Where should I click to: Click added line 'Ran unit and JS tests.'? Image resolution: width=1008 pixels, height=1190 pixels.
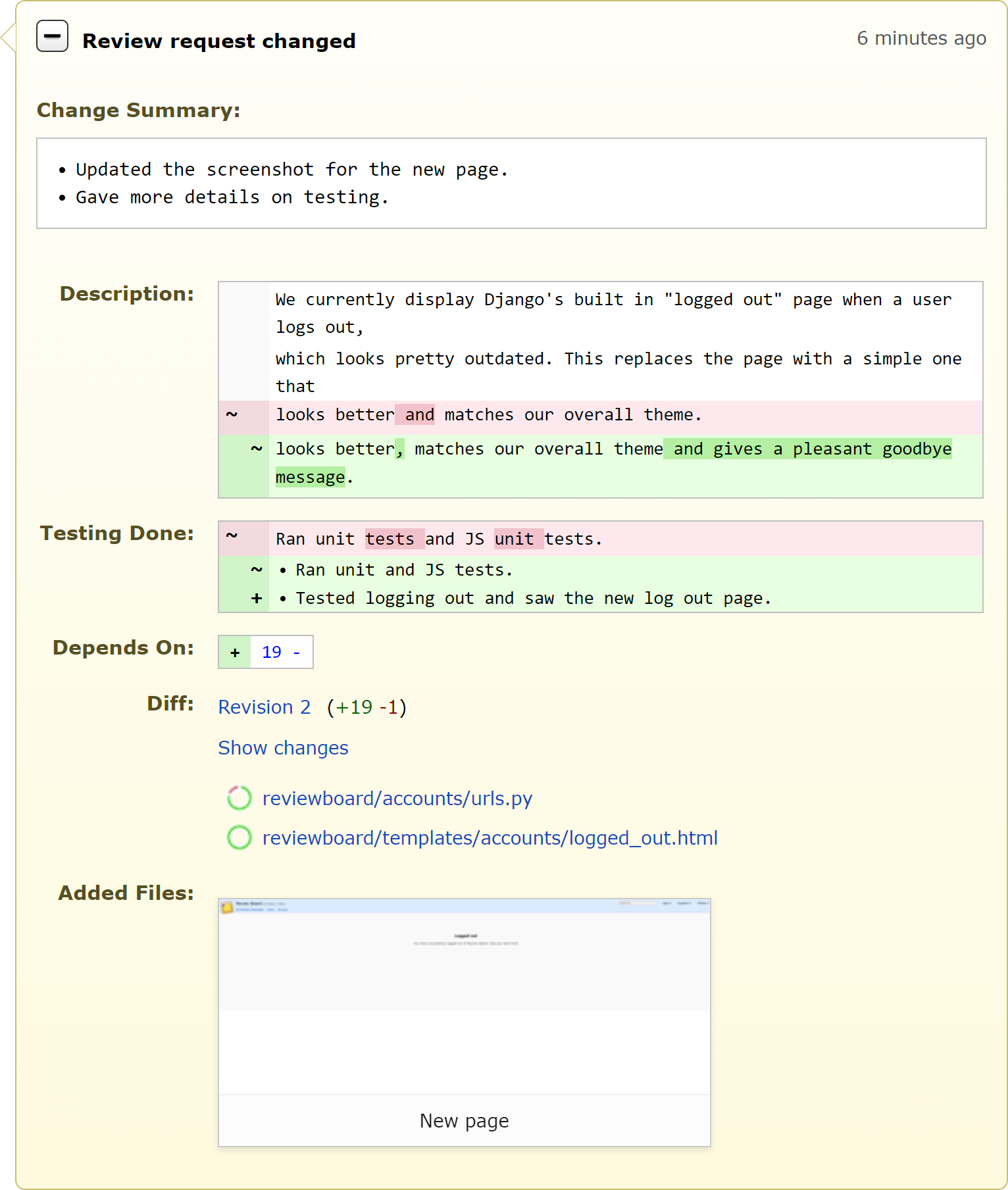404,570
